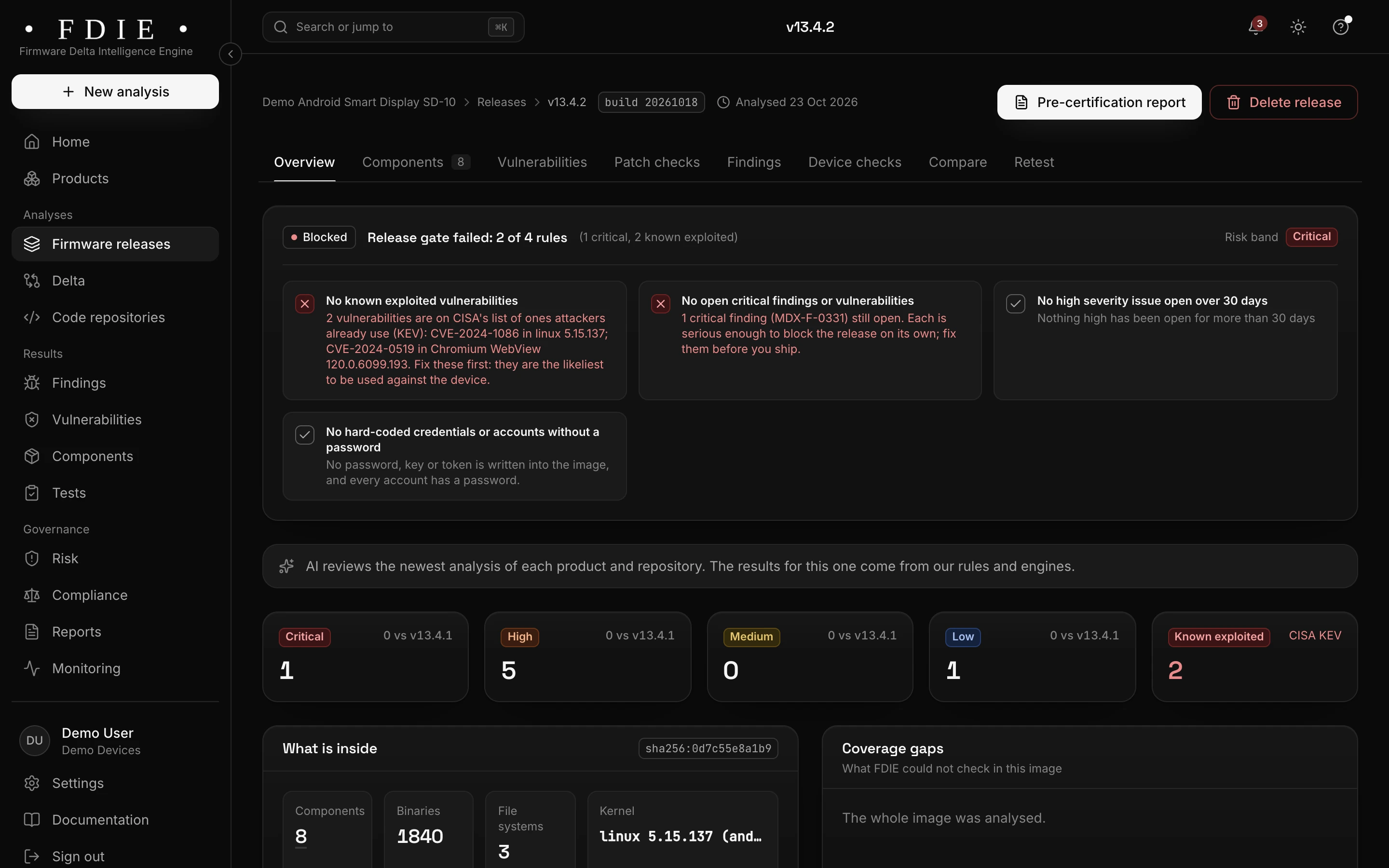
Task: Click the Releases breadcrumb link
Action: (x=501, y=102)
